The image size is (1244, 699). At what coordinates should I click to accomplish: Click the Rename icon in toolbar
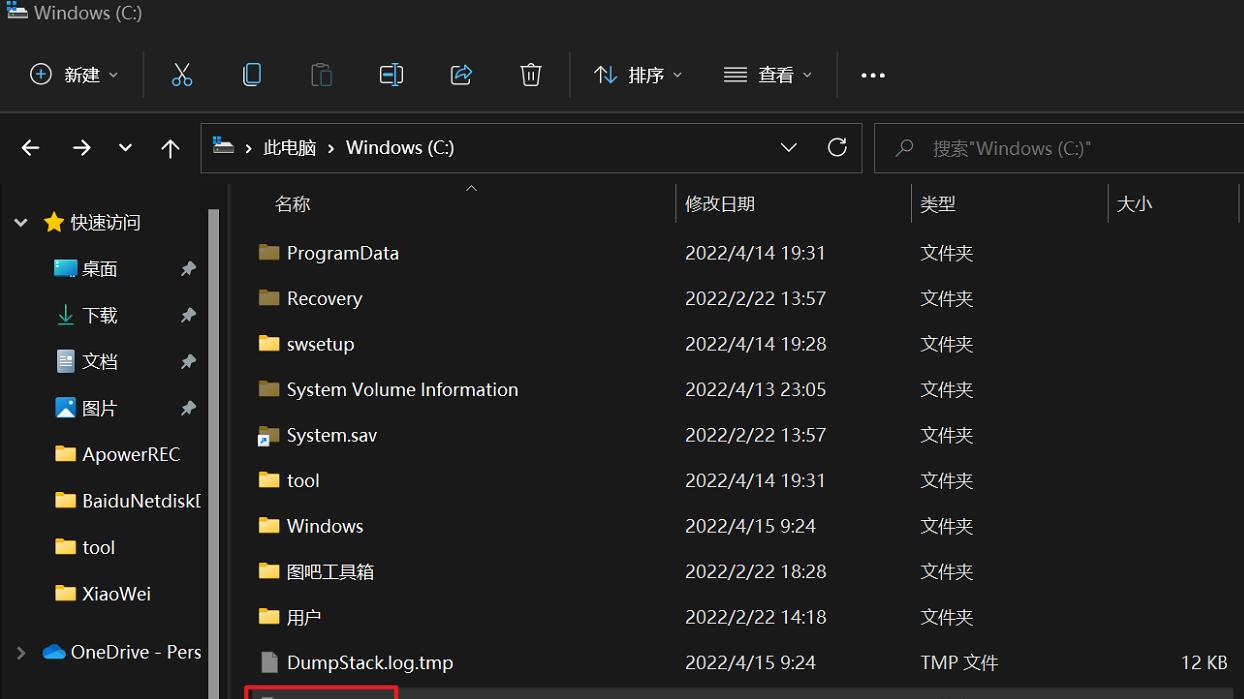click(x=391, y=75)
